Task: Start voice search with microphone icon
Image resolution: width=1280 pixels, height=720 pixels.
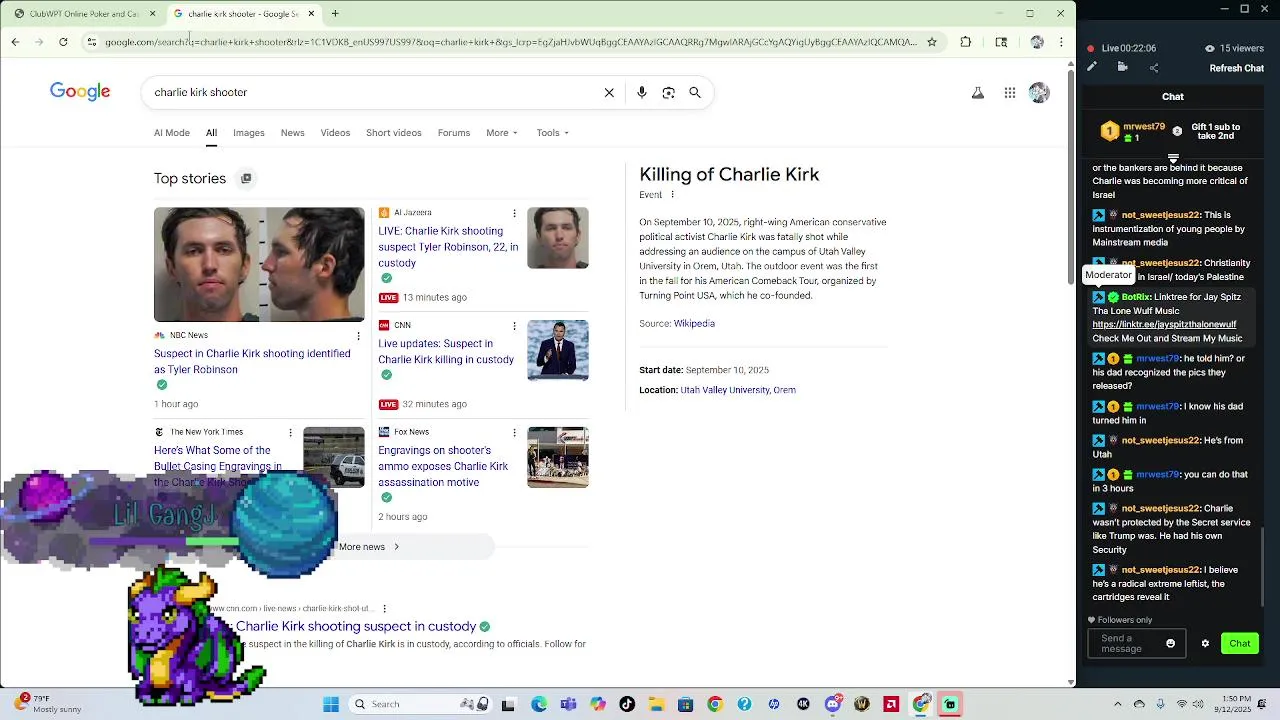Action: [x=642, y=92]
